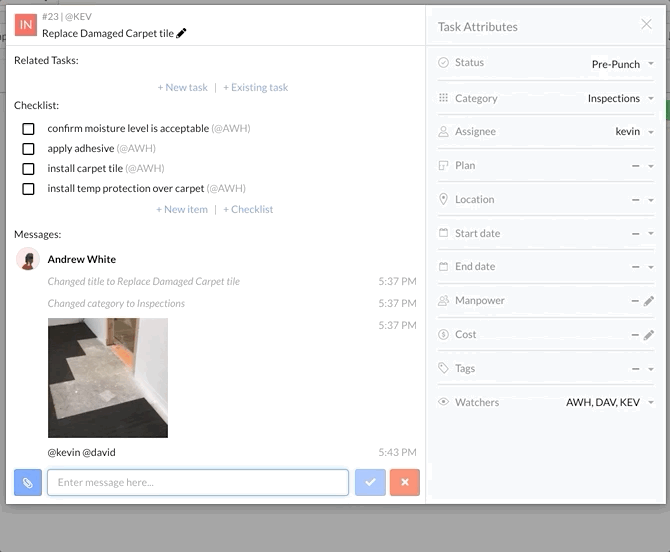Click the Watchers eye icon
This screenshot has width=670, height=552.
[444, 402]
